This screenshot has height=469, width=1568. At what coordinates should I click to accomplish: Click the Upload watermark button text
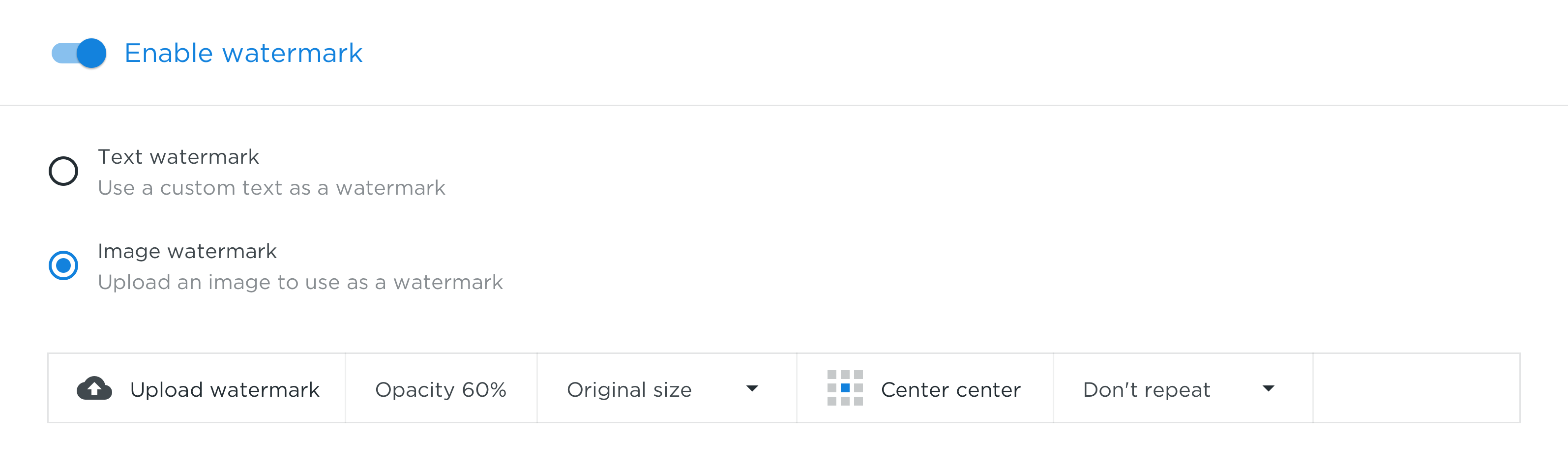click(x=225, y=389)
